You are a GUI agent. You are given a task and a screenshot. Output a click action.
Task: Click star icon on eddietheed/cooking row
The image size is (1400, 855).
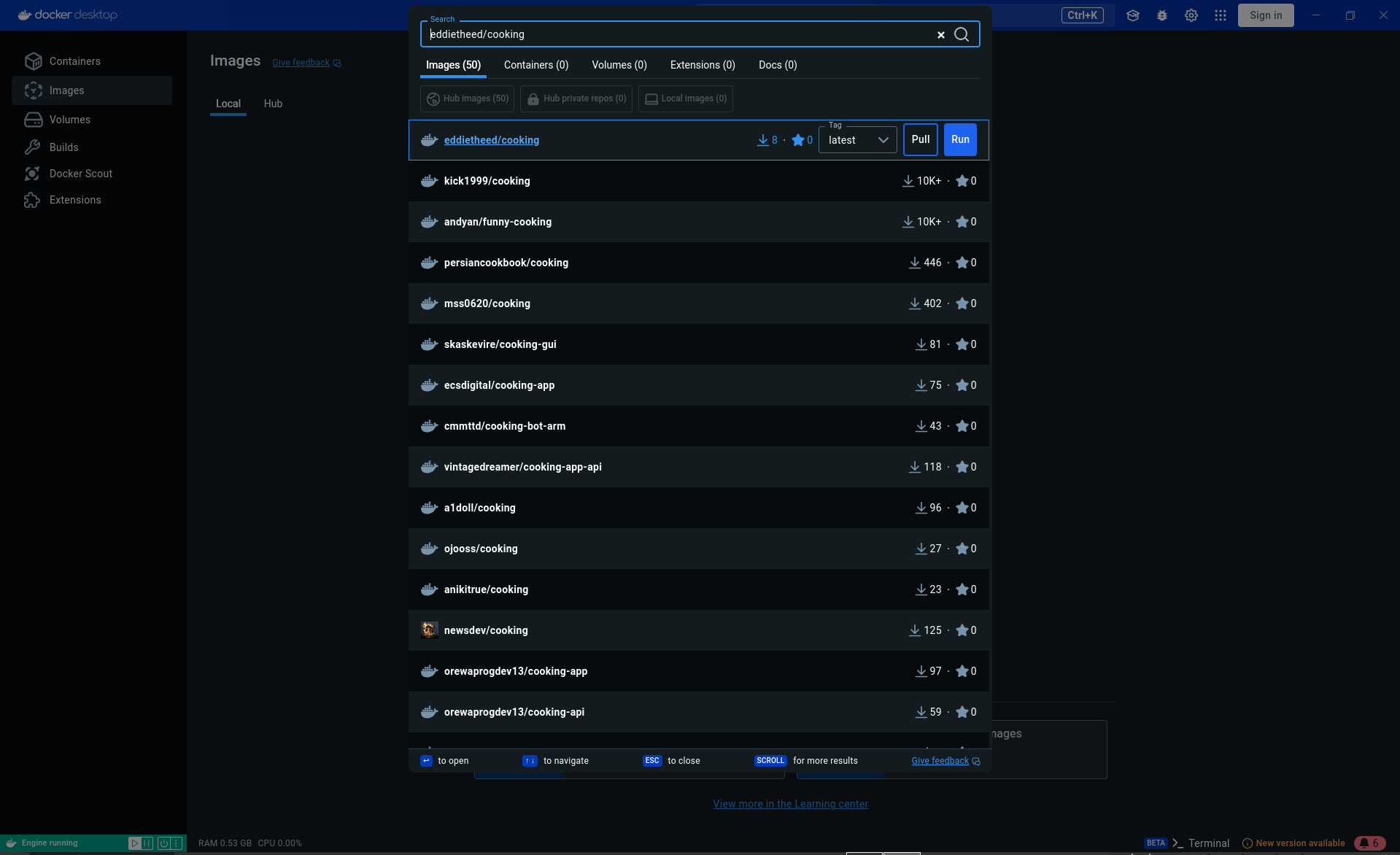click(798, 140)
